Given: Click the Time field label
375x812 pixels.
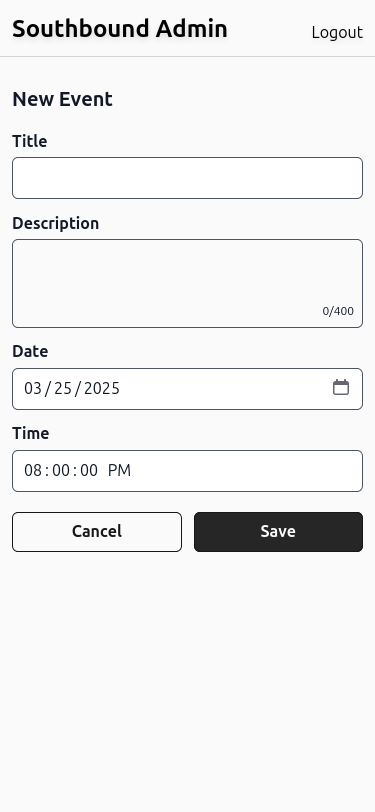Looking at the screenshot, I should (31, 433).
